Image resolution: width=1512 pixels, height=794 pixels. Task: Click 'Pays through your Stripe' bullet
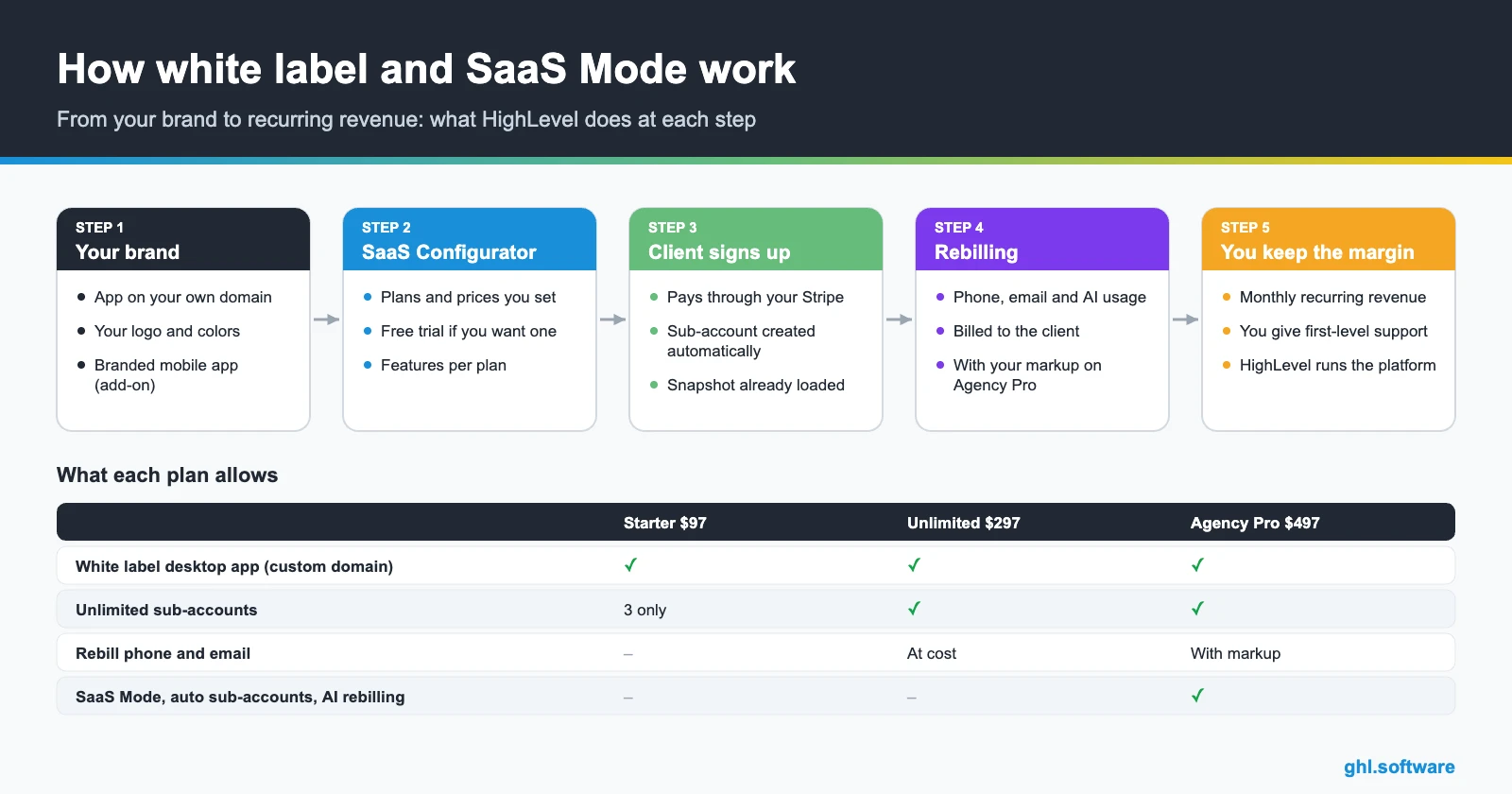(x=755, y=297)
